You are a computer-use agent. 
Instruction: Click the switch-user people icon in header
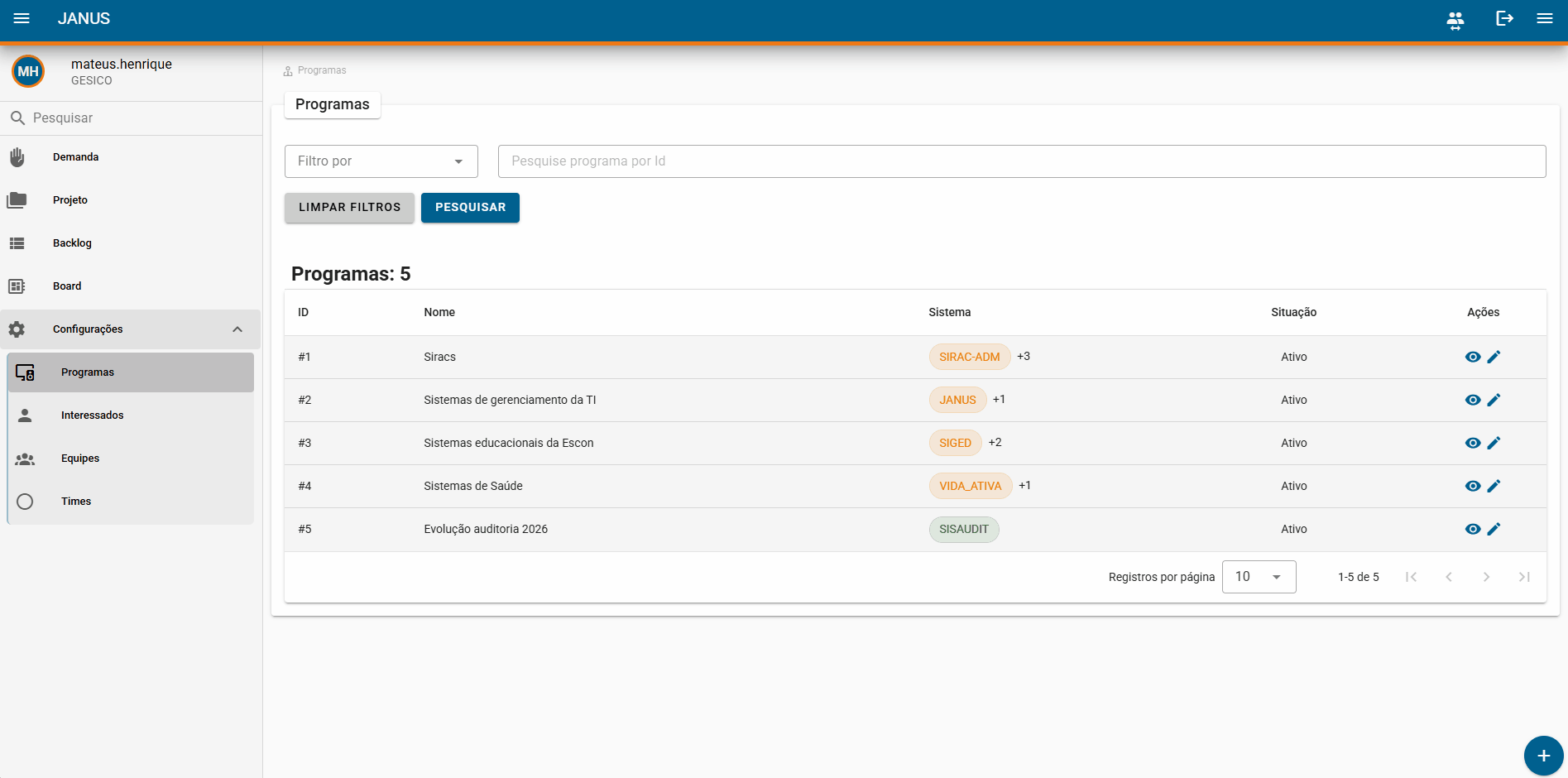1455,19
